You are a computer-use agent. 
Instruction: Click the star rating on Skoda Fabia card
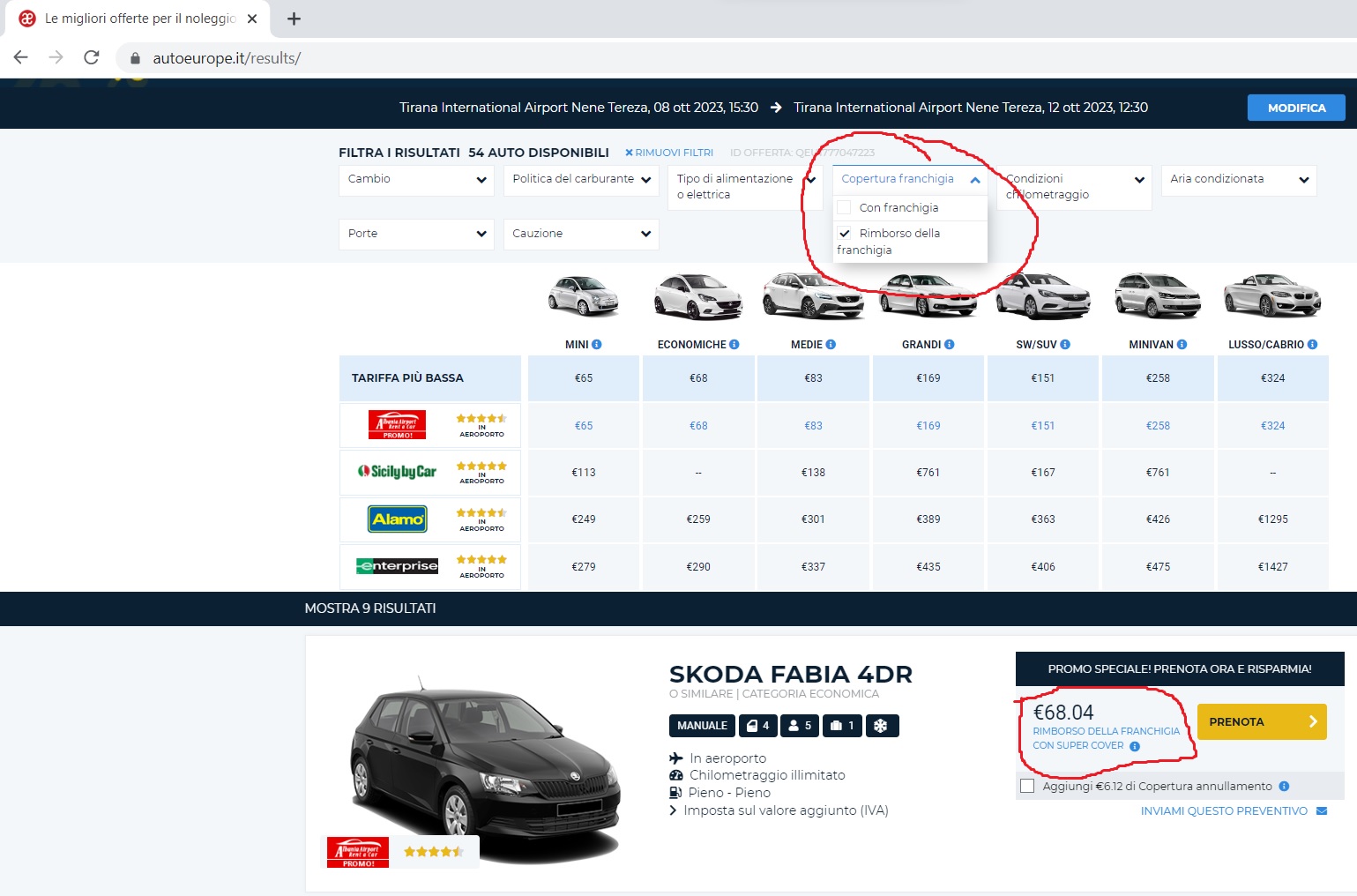433,851
